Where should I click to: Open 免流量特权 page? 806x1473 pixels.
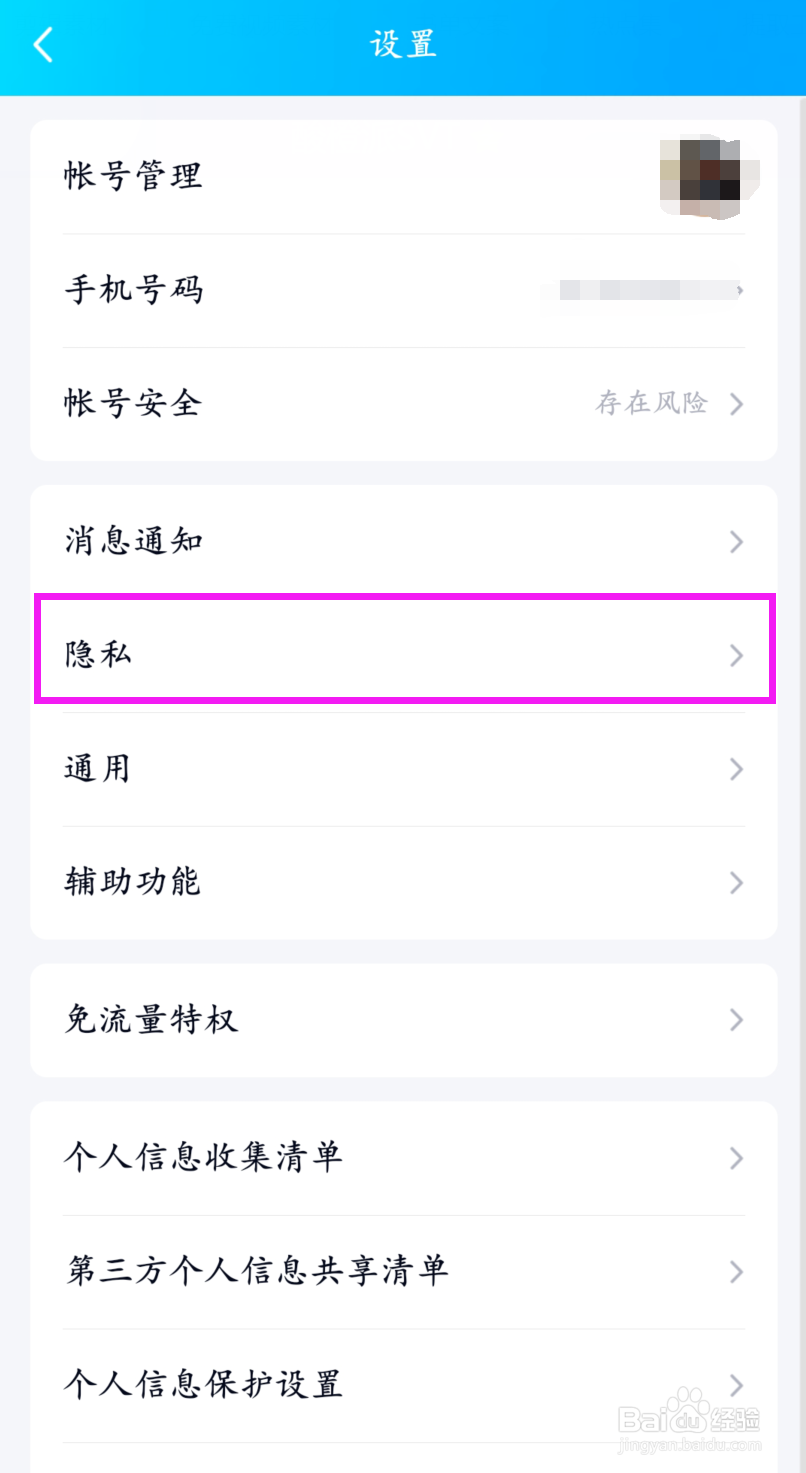point(404,1020)
